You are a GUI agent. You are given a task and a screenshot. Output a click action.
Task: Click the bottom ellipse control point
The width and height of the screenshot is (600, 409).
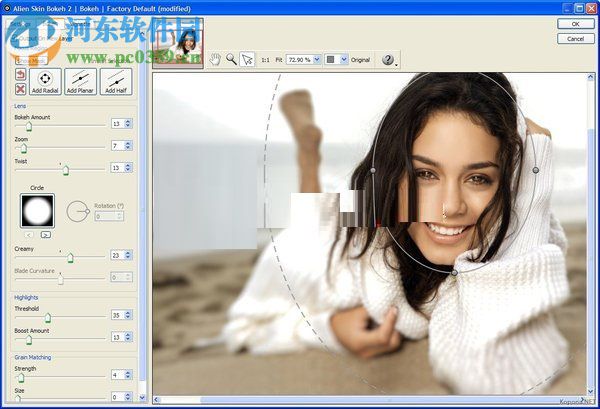click(454, 273)
